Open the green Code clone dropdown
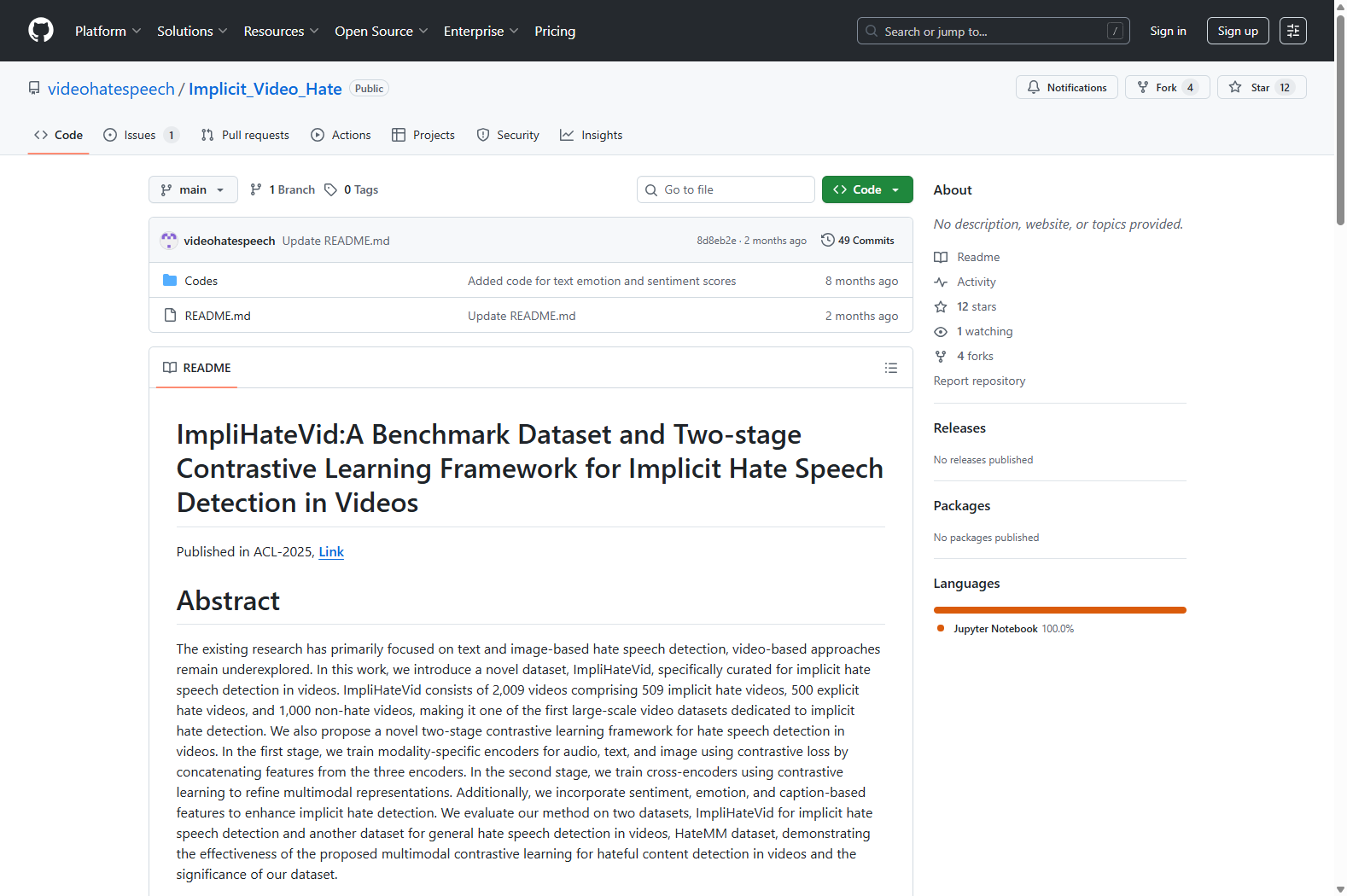Image resolution: width=1347 pixels, height=896 pixels. pos(867,189)
